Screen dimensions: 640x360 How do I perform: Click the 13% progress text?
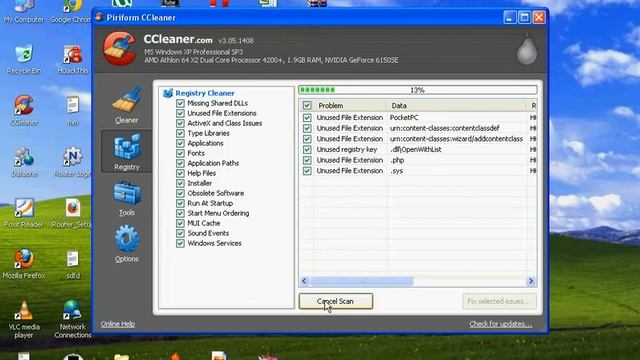pos(418,90)
